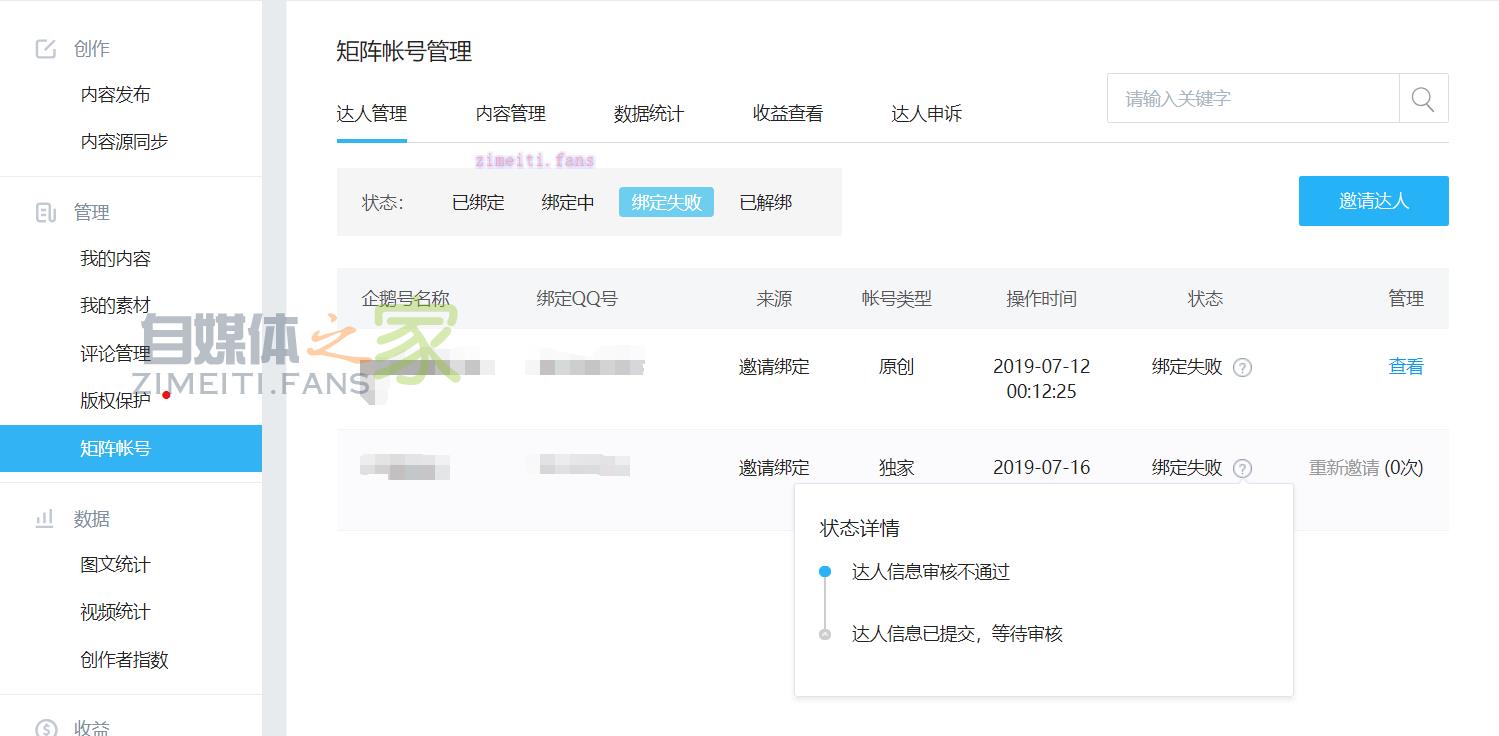1499x736 pixels.
Task: Open 图文统计 in sidebar
Action: 115,565
